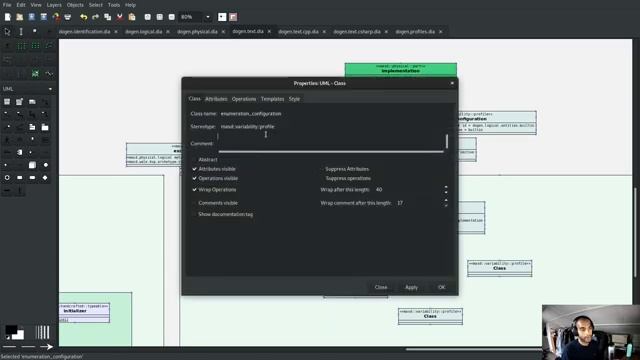Screen dimensions: 640x360
Task: Click the first zoom icon left of 80%
Action: pos(148,17)
